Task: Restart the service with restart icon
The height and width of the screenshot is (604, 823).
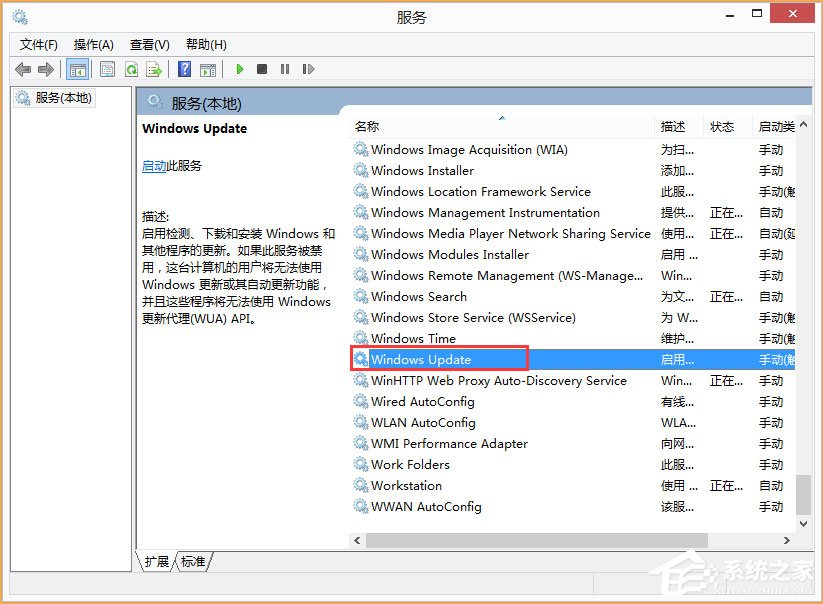Action: coord(308,69)
